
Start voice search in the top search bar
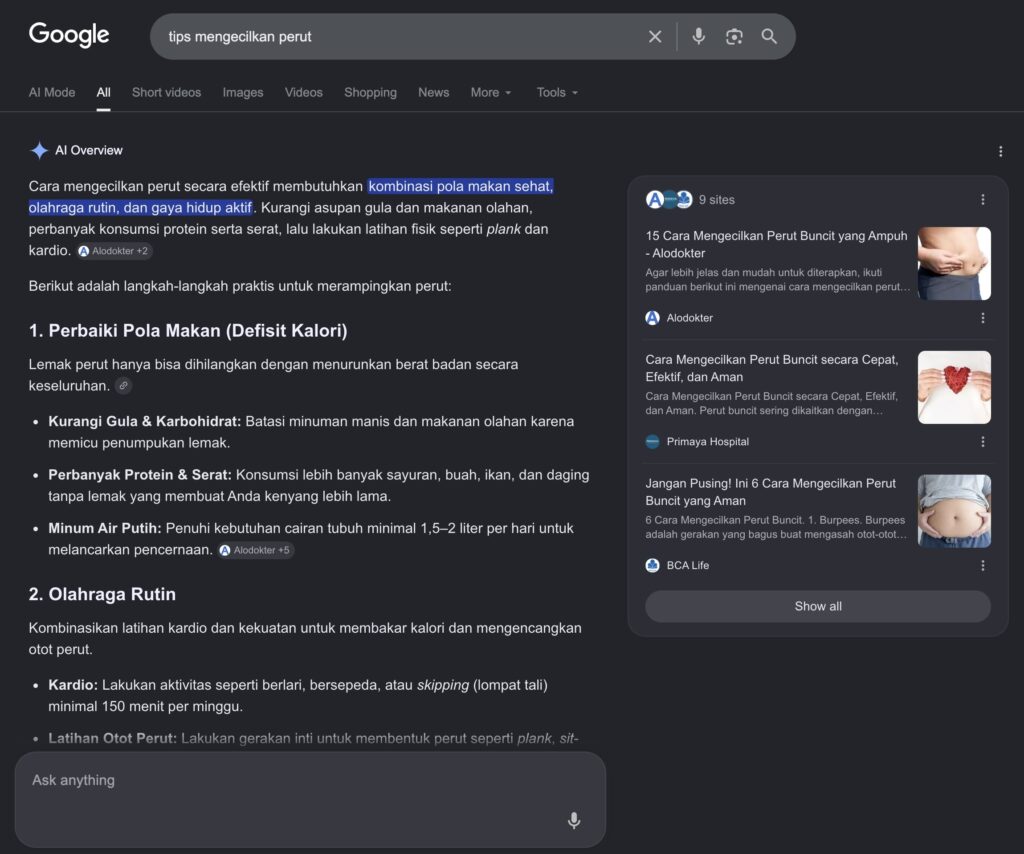(x=698, y=37)
